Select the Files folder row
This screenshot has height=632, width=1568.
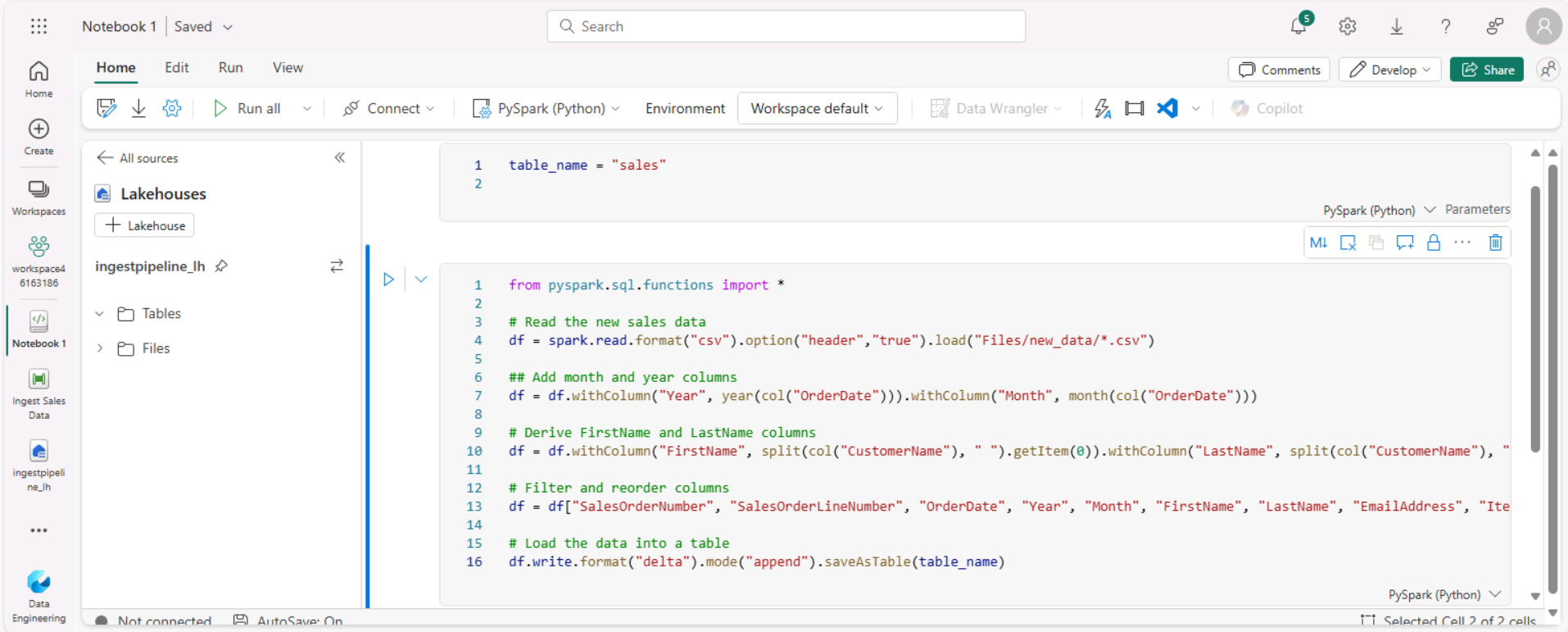coord(221,348)
